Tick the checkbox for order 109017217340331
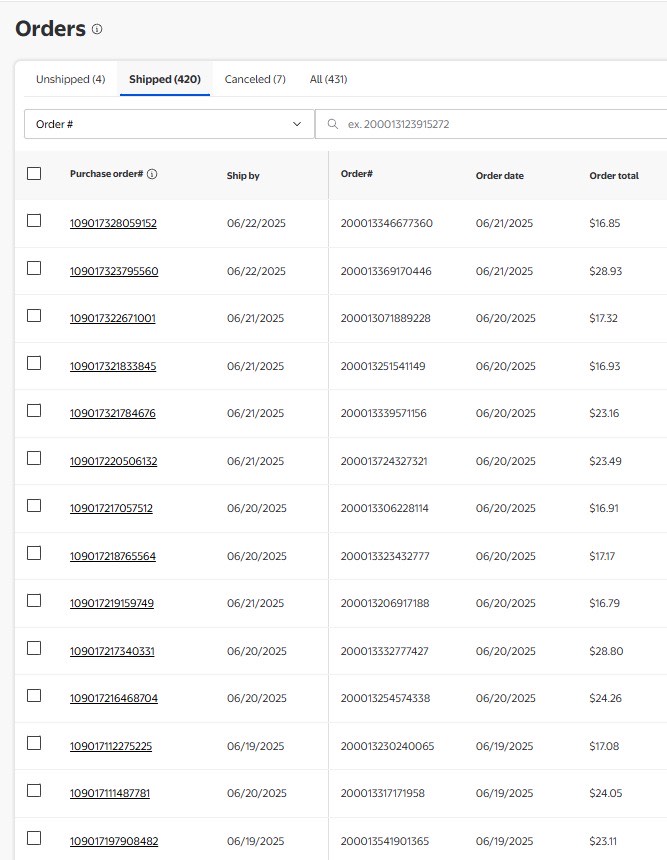667x860 pixels. (x=34, y=648)
